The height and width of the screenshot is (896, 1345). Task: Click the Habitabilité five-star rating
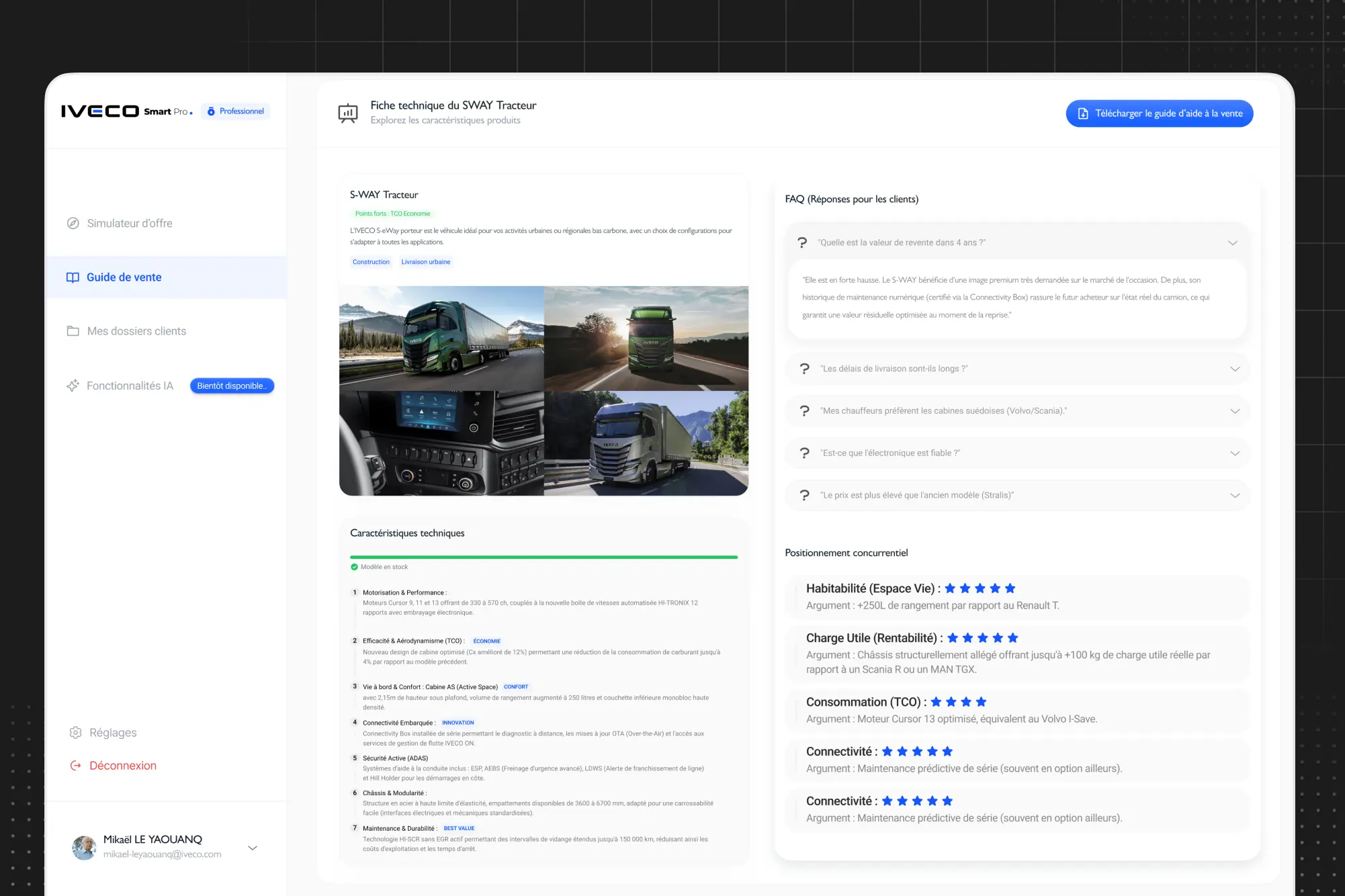[980, 588]
